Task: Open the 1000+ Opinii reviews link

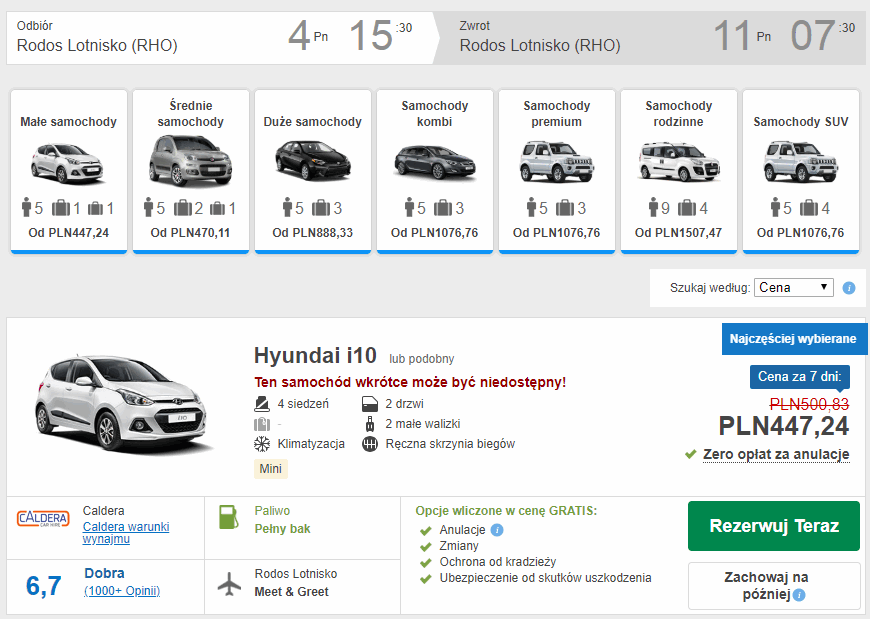Action: [x=121, y=591]
